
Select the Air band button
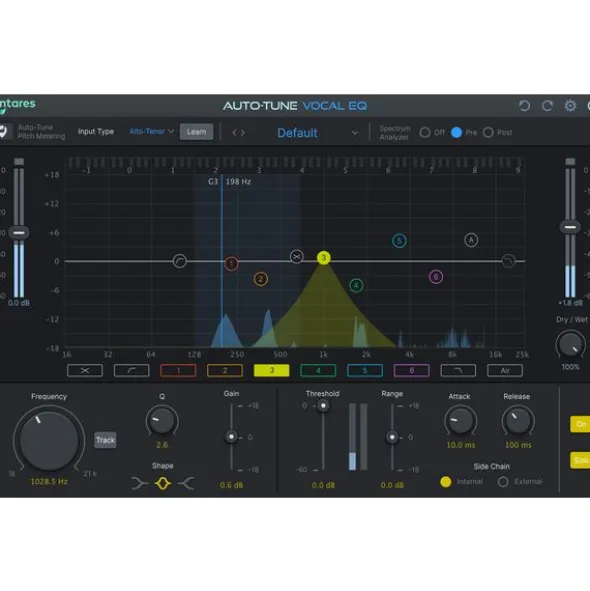(x=505, y=371)
